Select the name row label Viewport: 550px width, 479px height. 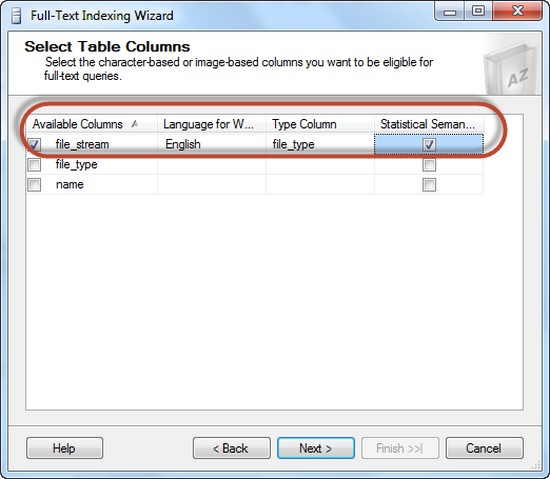[x=70, y=184]
